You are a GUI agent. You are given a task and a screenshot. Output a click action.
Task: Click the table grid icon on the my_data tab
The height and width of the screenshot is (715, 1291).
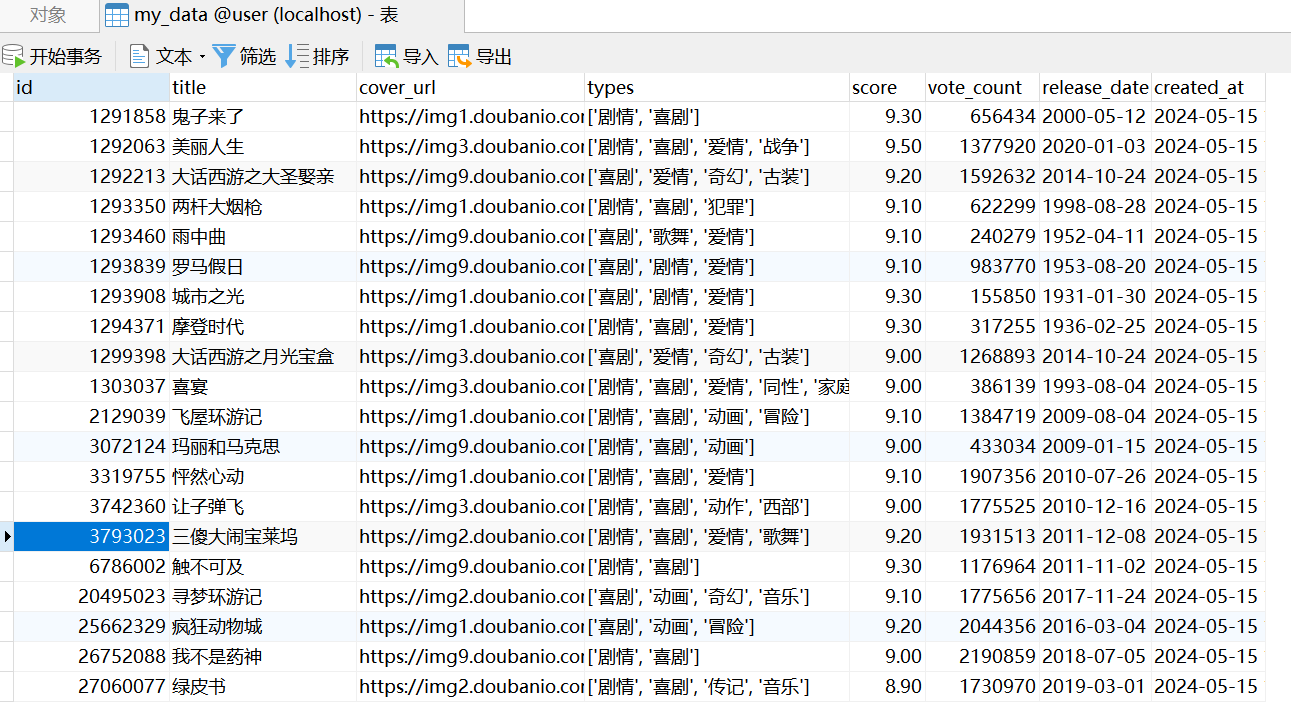[117, 16]
